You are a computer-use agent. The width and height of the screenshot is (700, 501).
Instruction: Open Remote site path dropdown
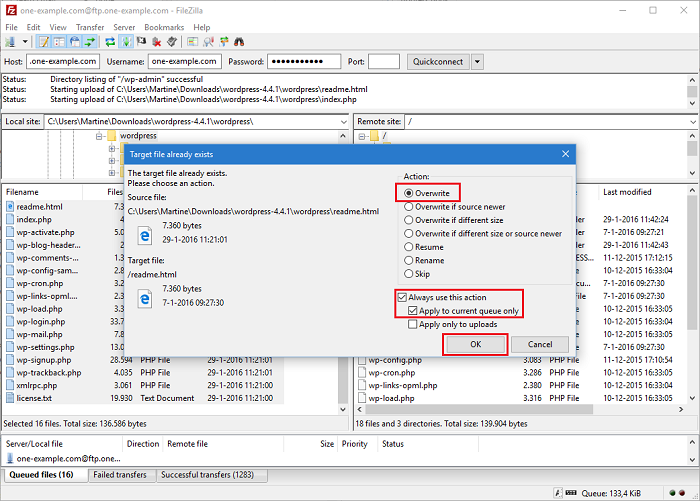pyautogui.click(x=692, y=121)
